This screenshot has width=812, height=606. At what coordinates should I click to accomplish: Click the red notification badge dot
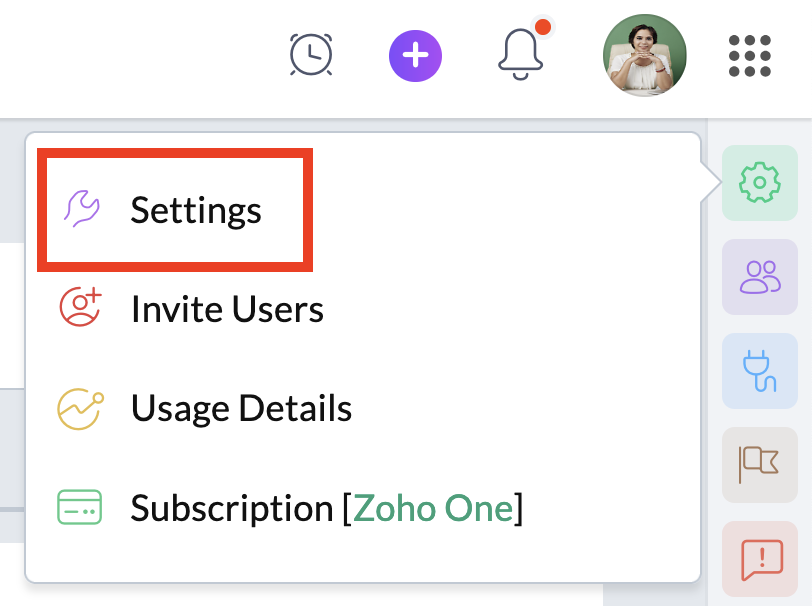click(x=542, y=27)
